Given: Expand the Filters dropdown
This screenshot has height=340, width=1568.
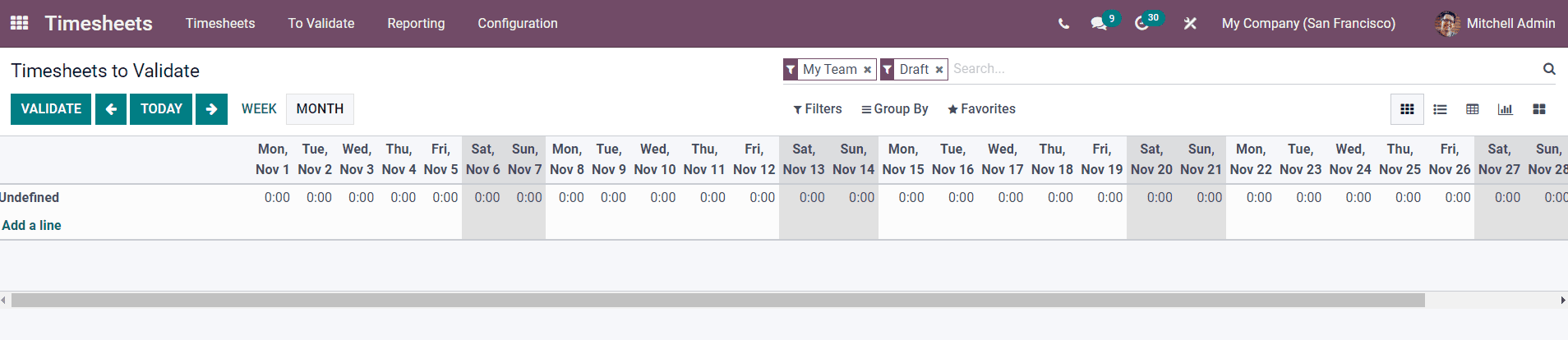Looking at the screenshot, I should pyautogui.click(x=818, y=109).
